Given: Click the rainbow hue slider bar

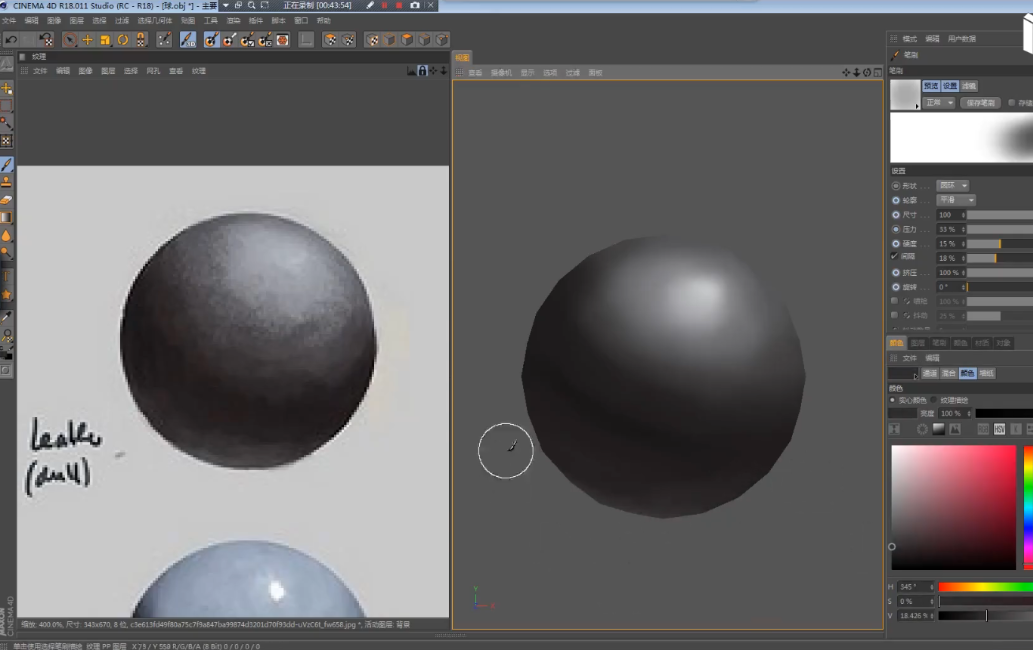Looking at the screenshot, I should pos(985,587).
